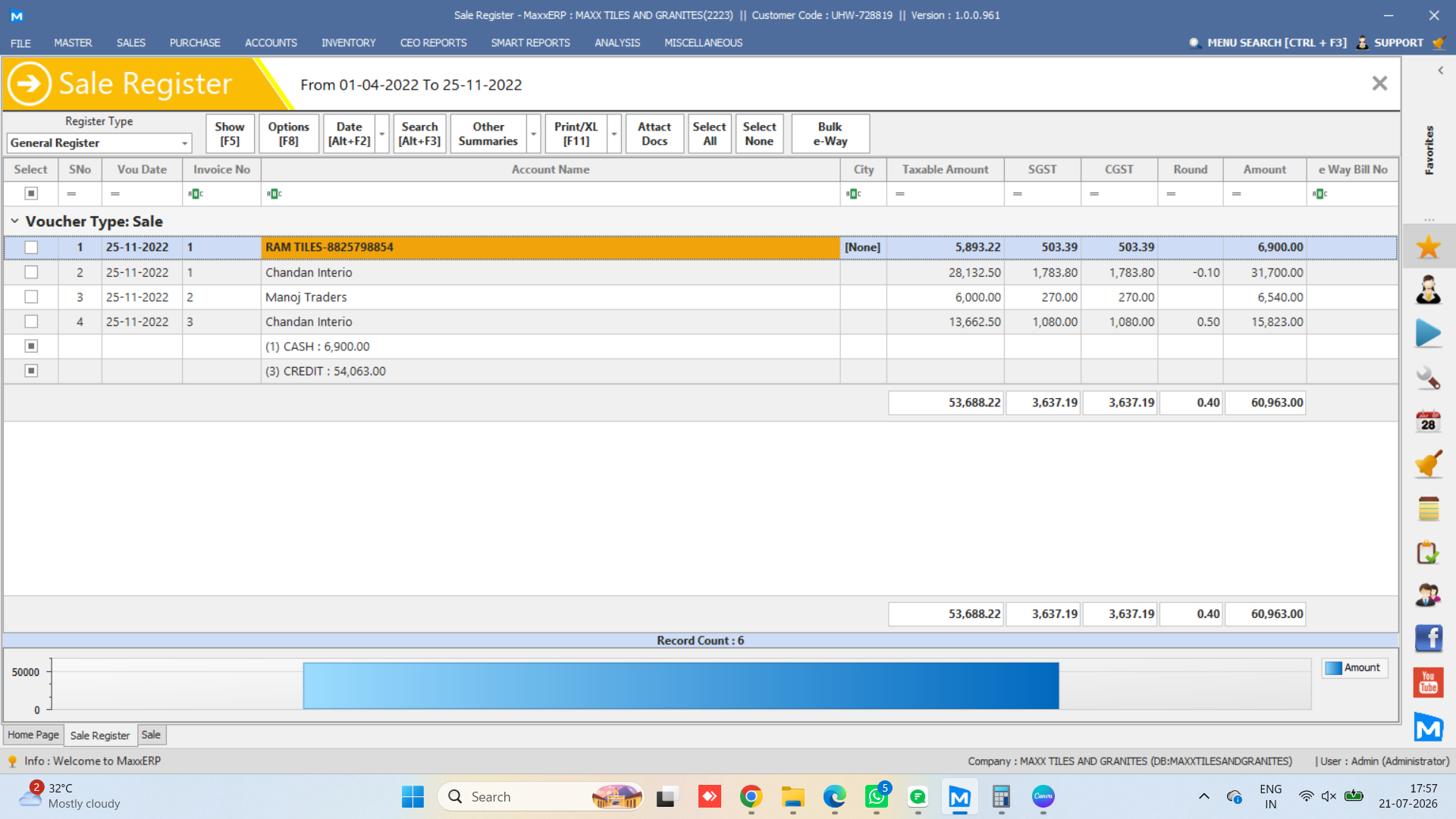The width and height of the screenshot is (1456, 819).
Task: Sort by the Amount column header
Action: click(x=1264, y=170)
